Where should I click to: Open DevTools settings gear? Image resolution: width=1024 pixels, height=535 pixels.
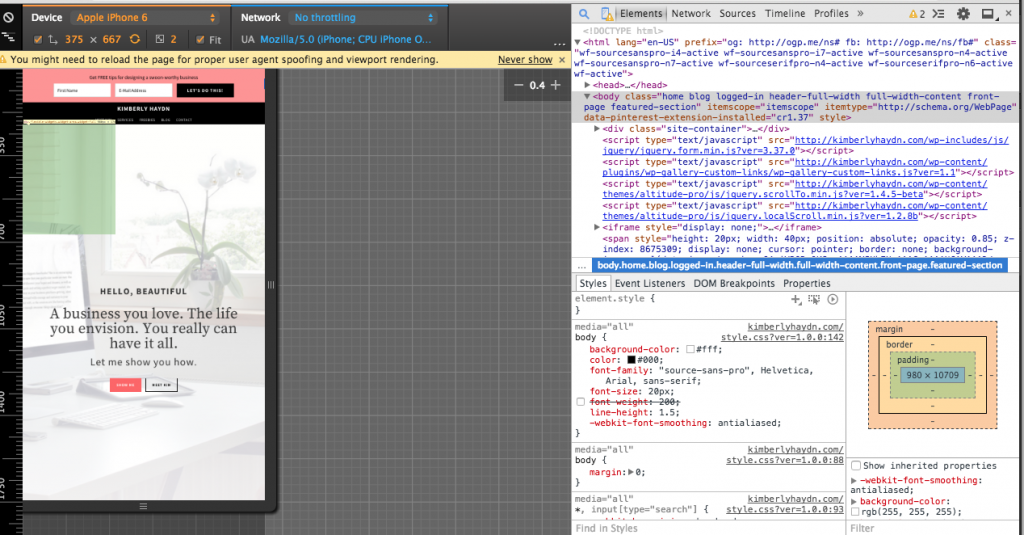(x=963, y=14)
